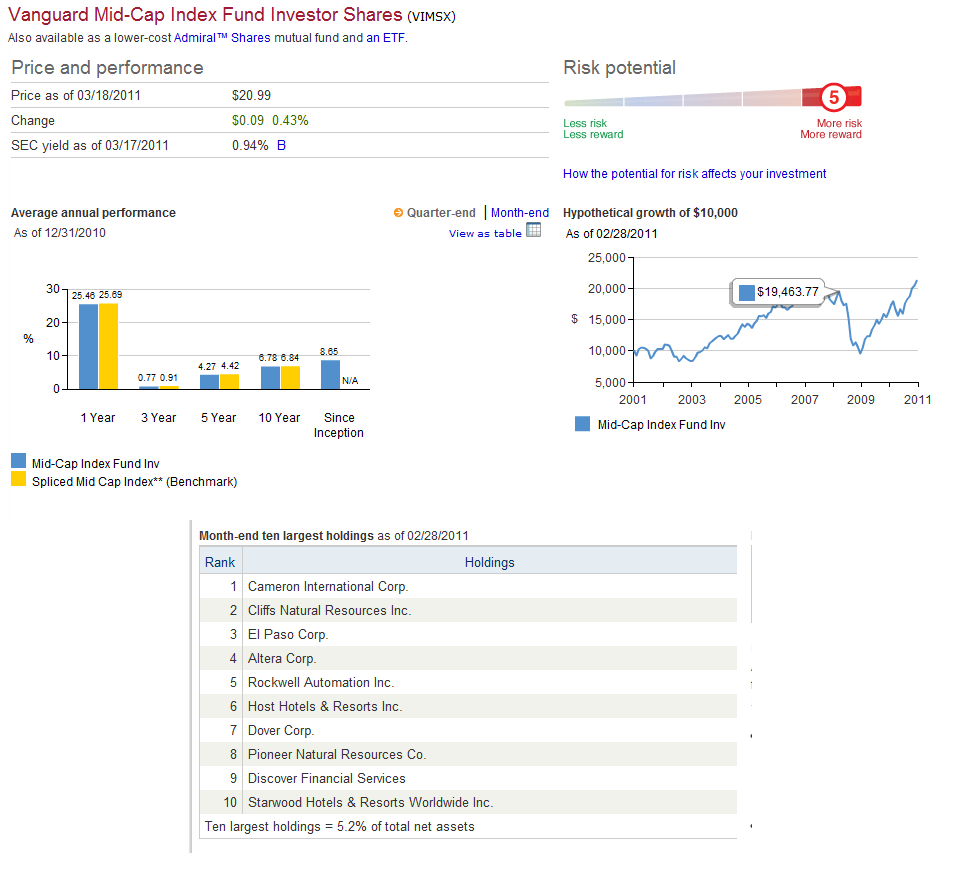
Task: Select El Paso Corp. holding row
Action: [x=468, y=634]
